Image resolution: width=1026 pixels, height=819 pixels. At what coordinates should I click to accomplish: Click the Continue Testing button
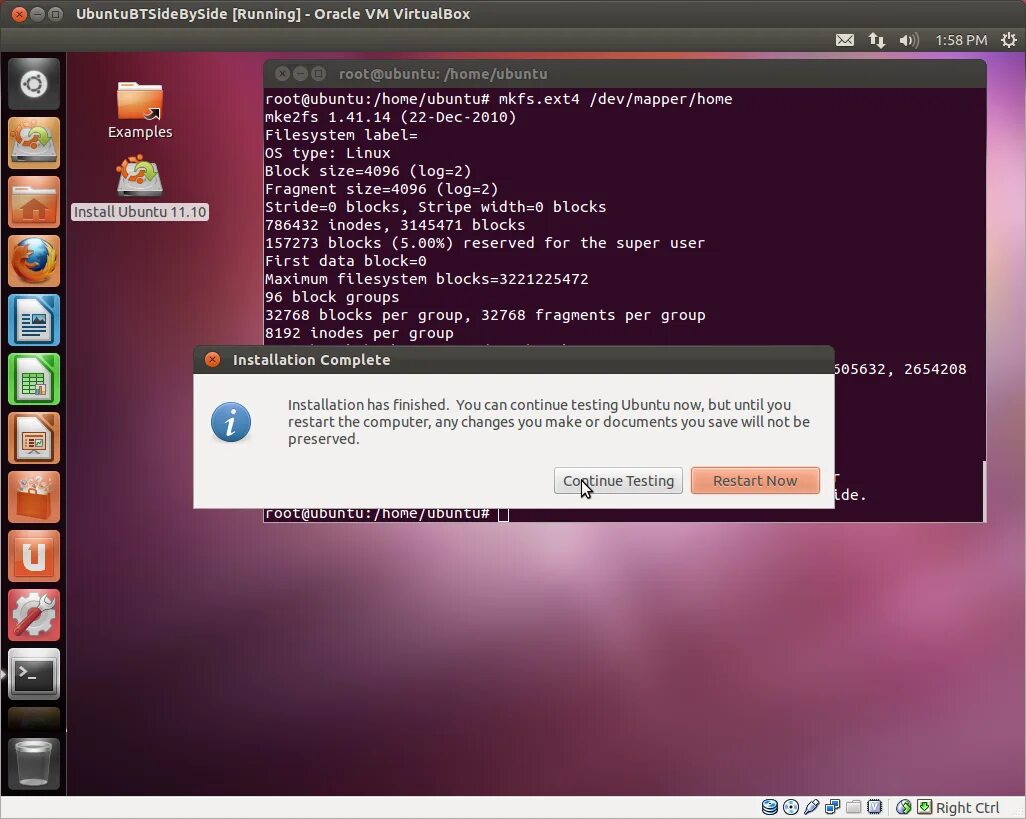point(618,481)
